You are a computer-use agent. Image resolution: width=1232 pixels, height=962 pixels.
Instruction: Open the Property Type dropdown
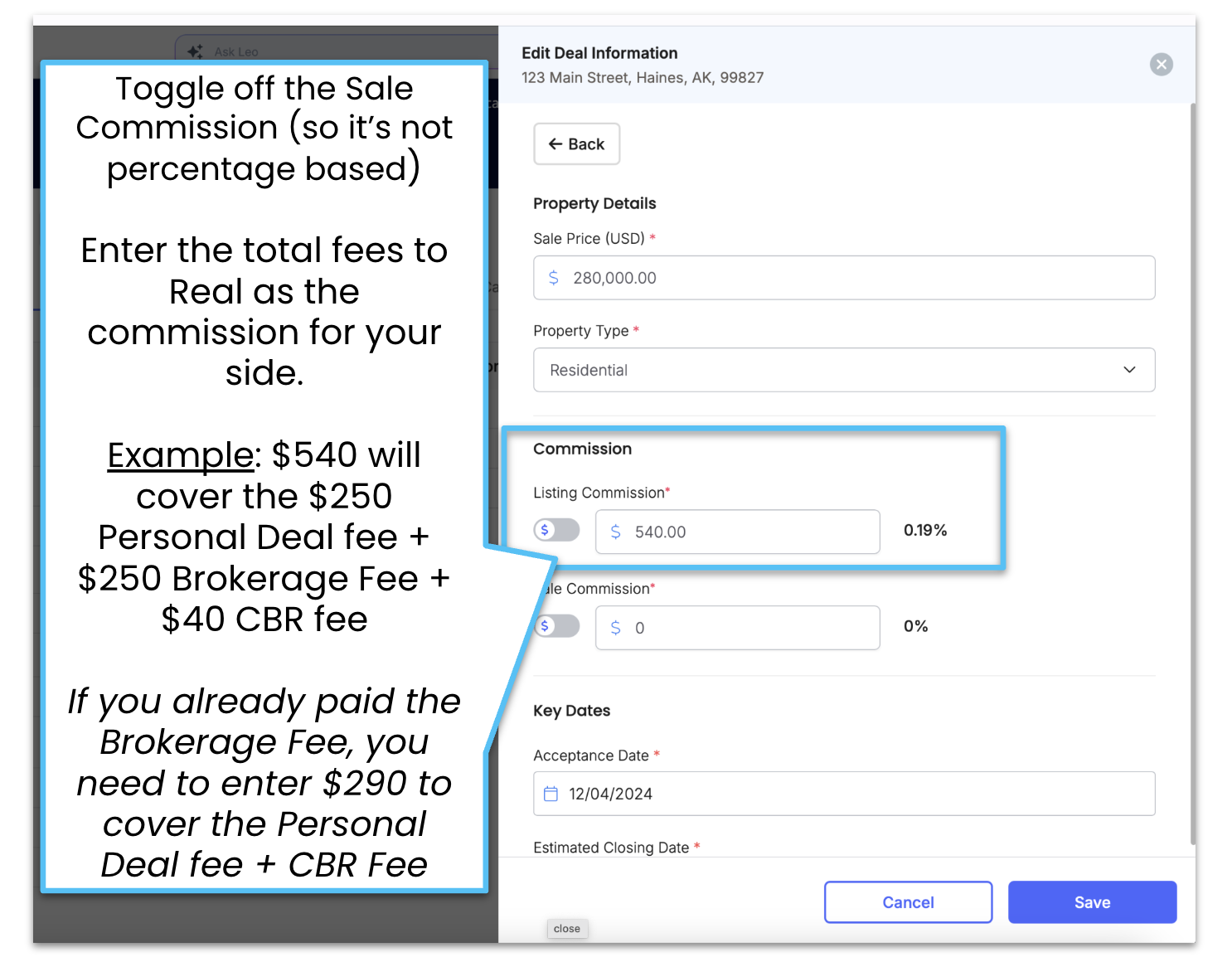[x=844, y=370]
